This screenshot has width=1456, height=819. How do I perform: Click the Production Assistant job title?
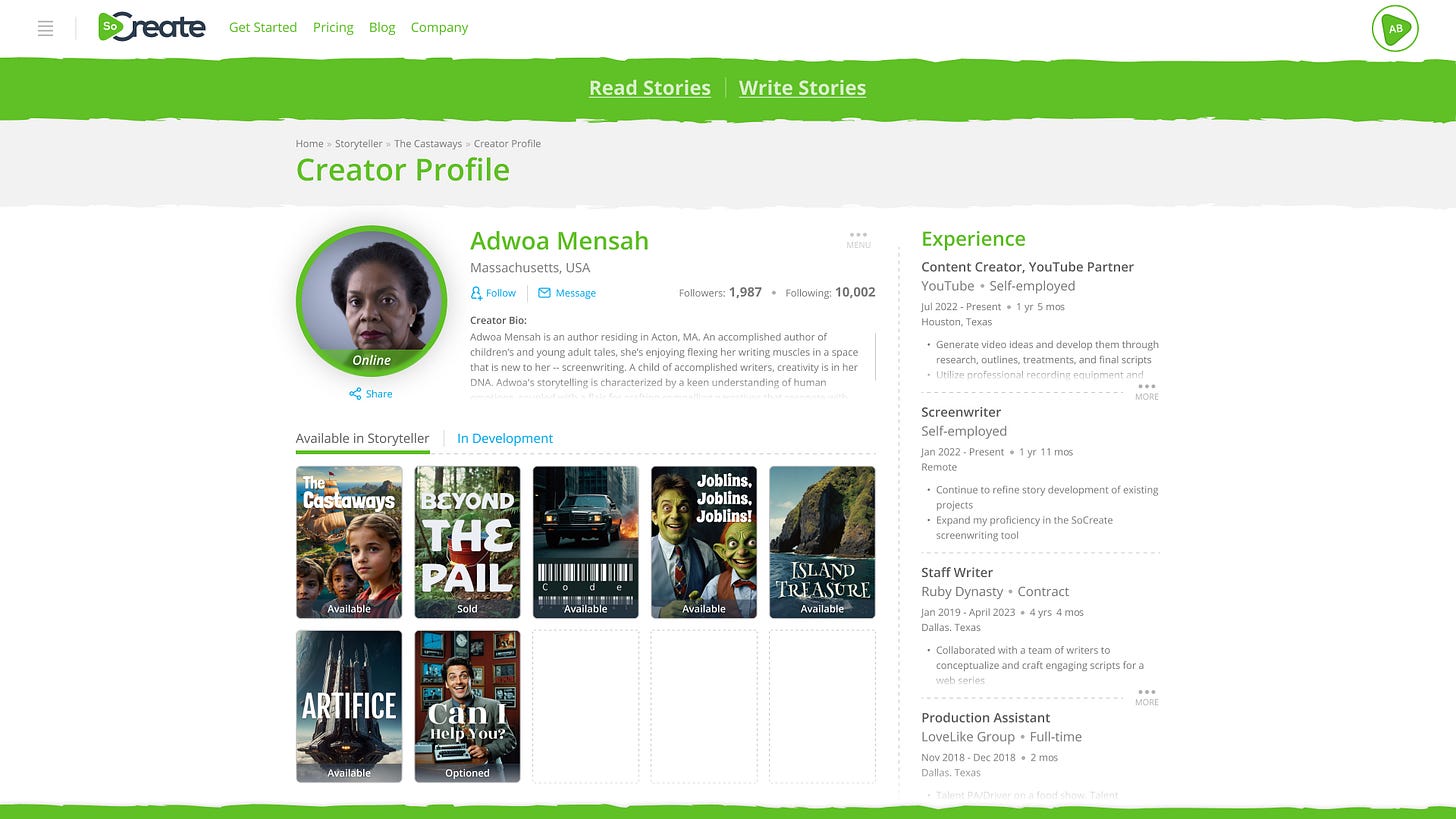point(985,718)
